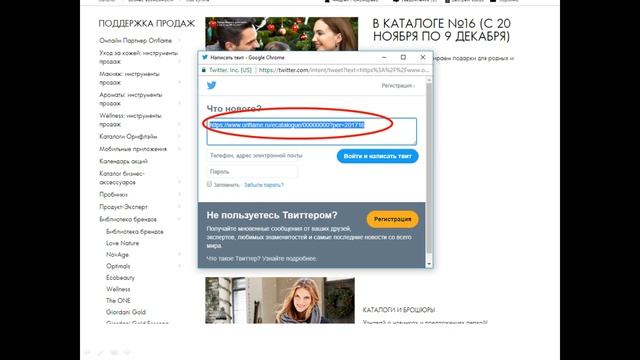
Task: Expand the Wellness инструменты продаж chevron
Action: click(x=180, y=124)
